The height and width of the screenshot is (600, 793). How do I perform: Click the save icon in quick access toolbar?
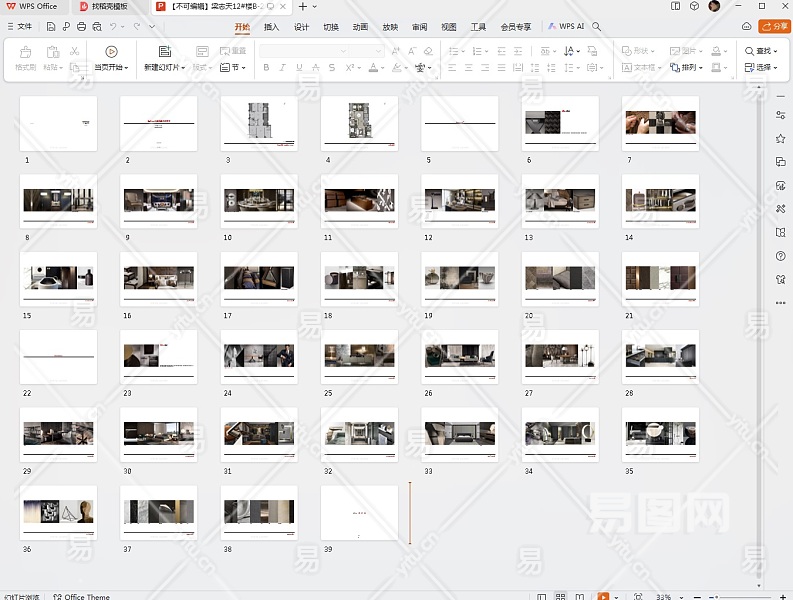[x=51, y=27]
